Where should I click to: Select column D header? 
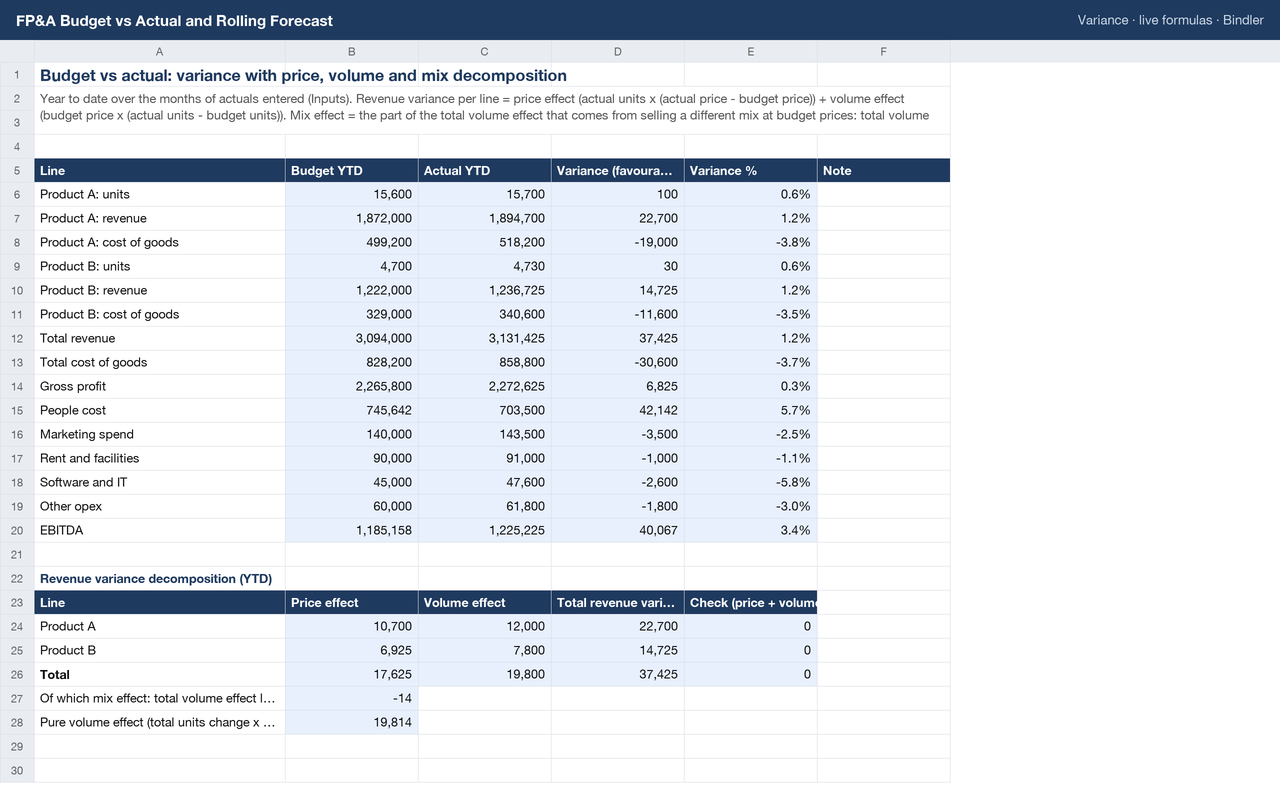pos(618,52)
